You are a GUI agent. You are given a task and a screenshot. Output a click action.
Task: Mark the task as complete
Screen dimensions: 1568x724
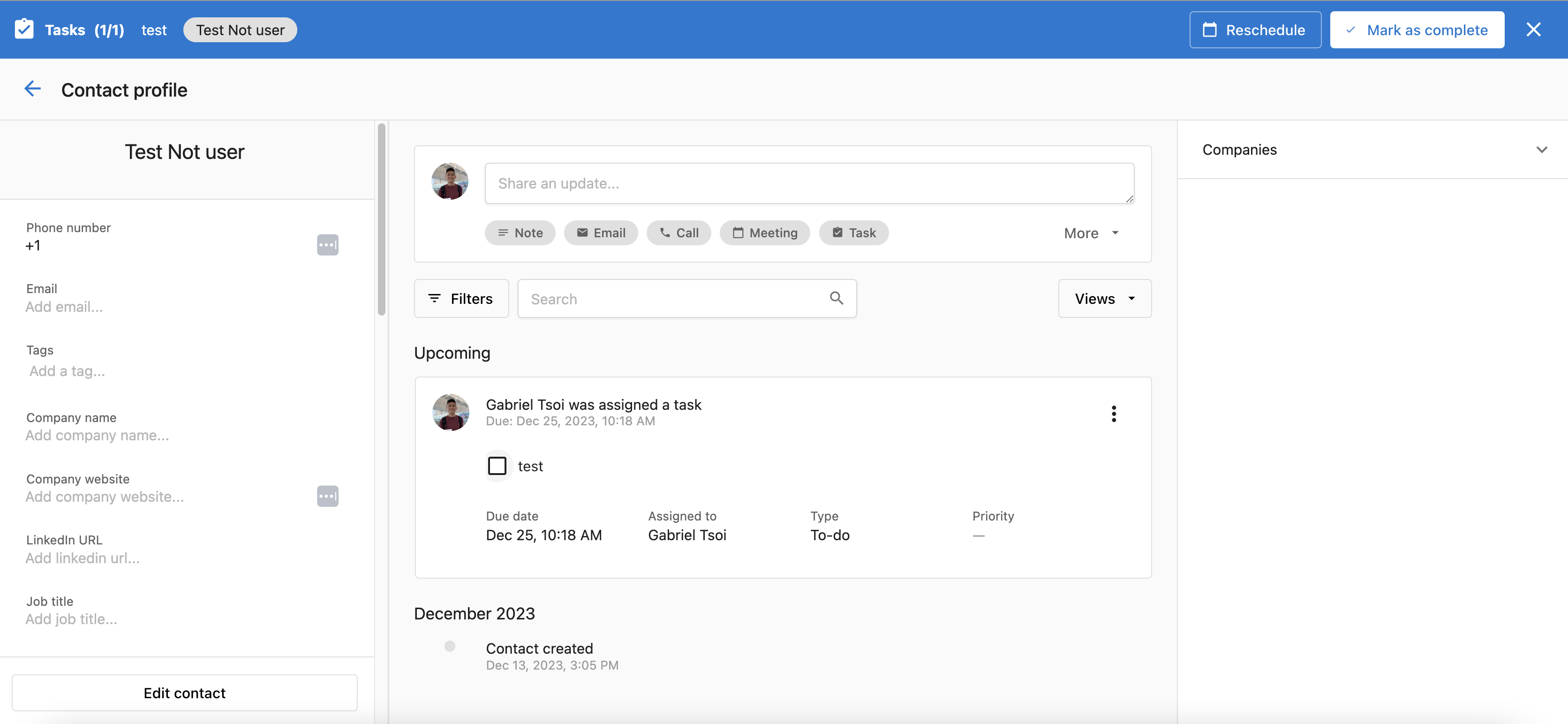click(x=1417, y=29)
